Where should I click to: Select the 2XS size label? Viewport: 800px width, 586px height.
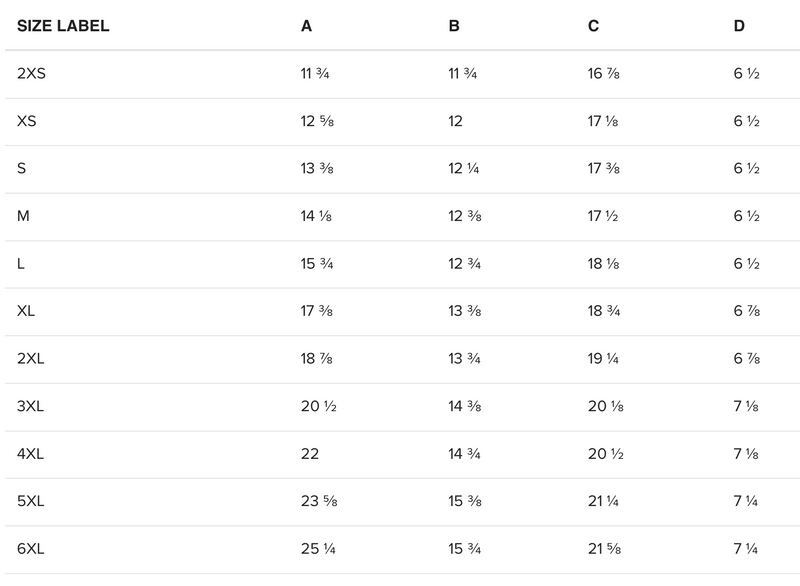pyautogui.click(x=31, y=74)
